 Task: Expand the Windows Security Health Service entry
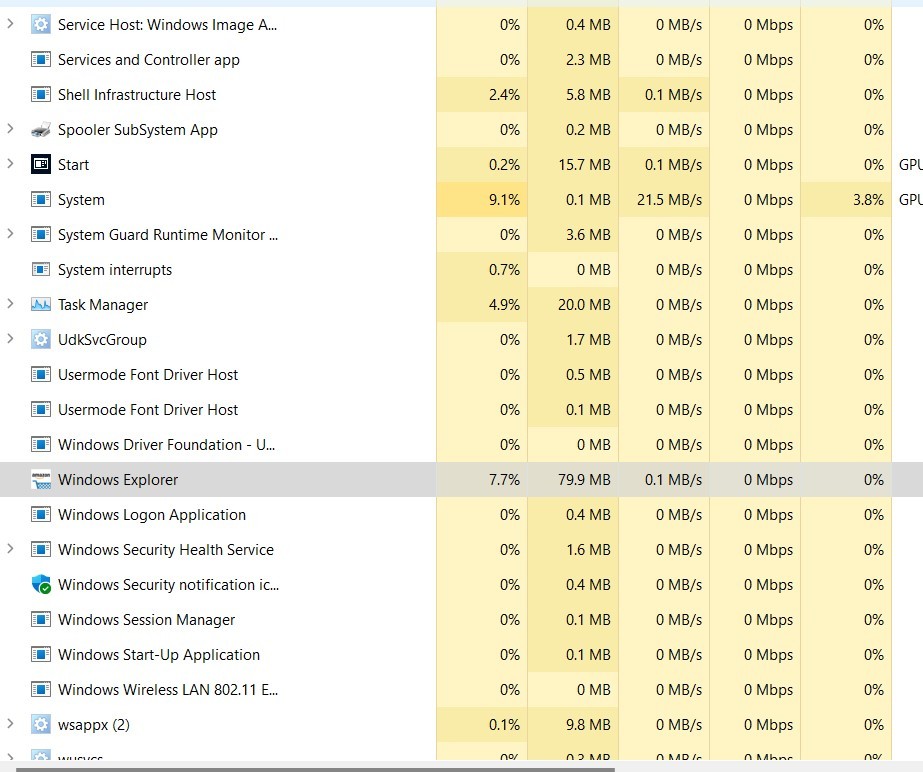click(10, 548)
